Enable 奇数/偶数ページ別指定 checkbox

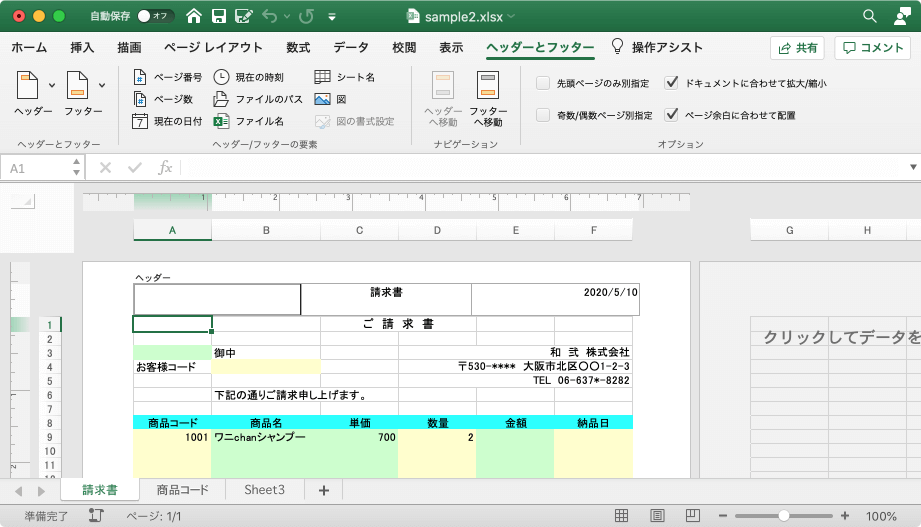(x=543, y=115)
